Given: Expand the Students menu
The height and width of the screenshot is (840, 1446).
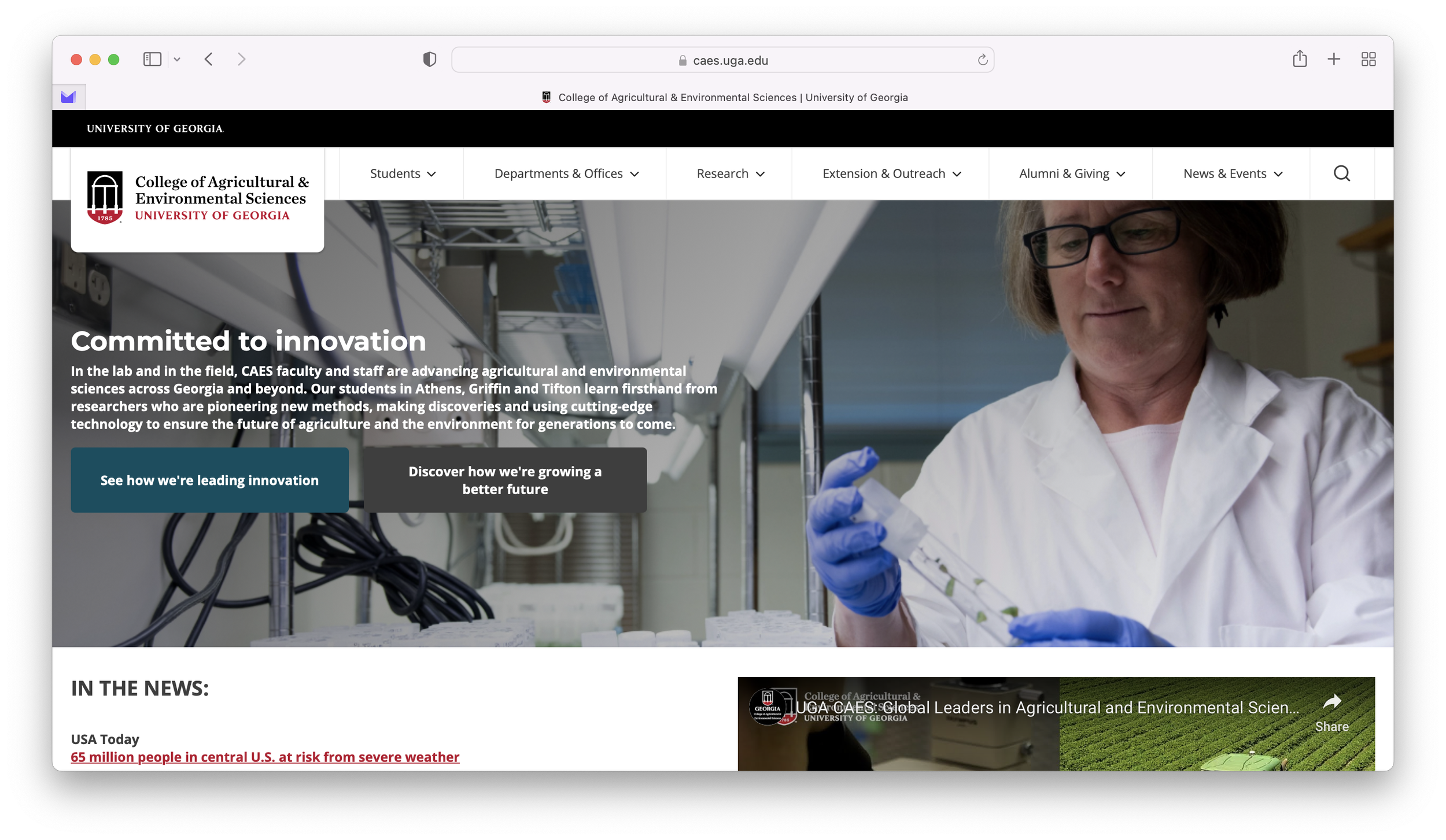Looking at the screenshot, I should click(403, 174).
